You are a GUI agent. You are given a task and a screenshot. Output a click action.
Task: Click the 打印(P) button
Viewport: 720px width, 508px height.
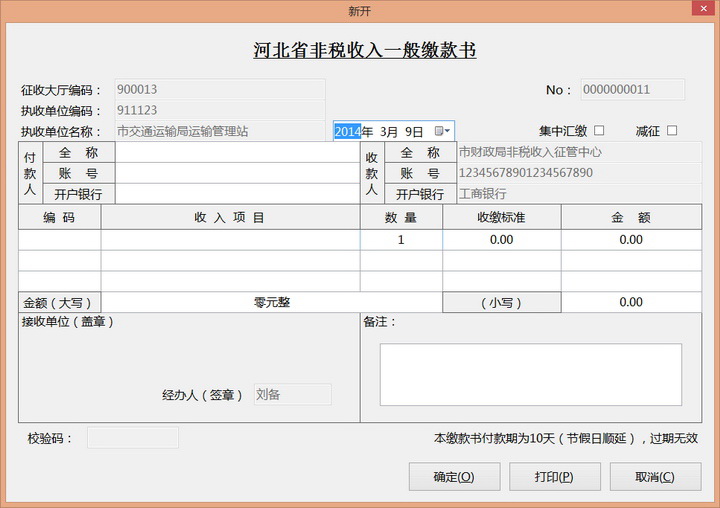555,477
